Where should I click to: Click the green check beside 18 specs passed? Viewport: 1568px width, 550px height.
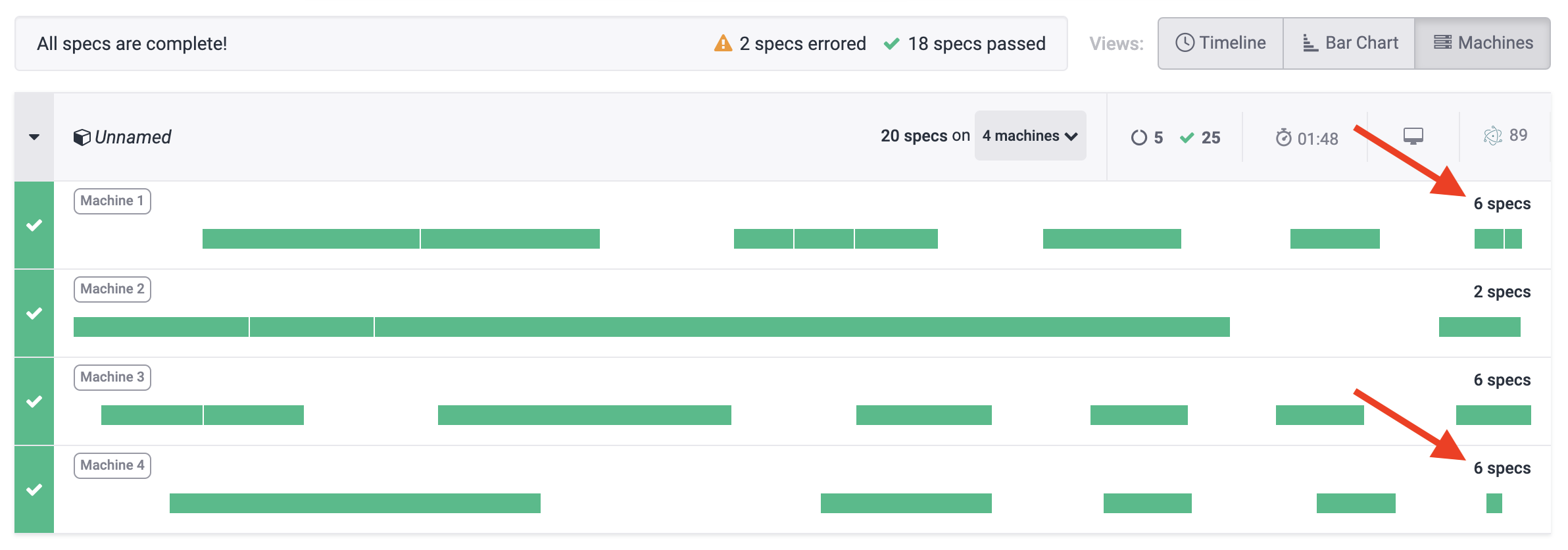[893, 43]
